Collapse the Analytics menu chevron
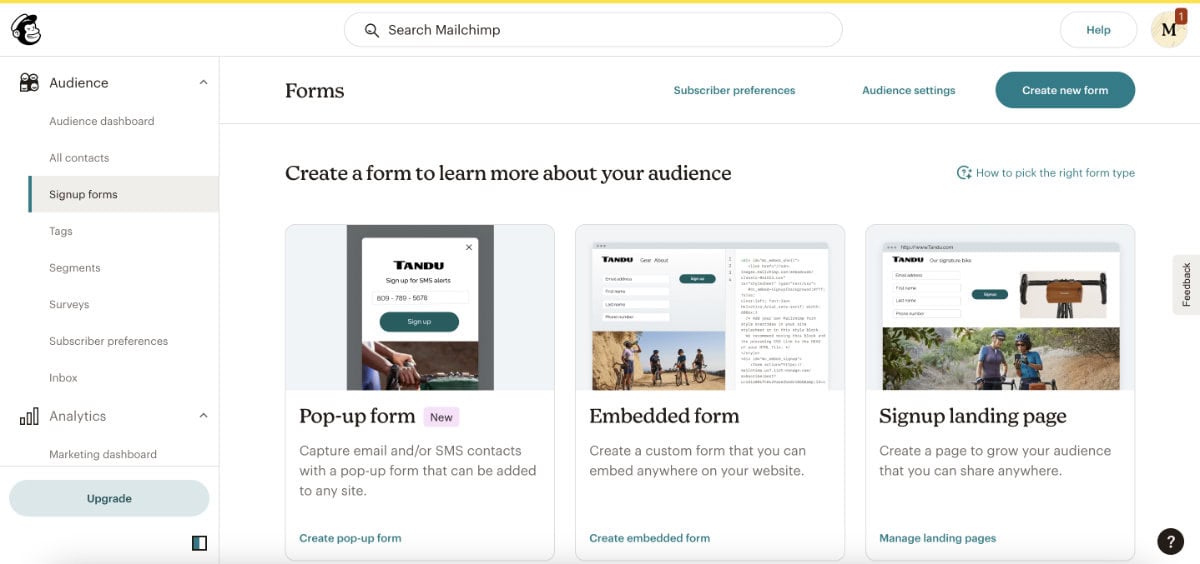Image resolution: width=1200 pixels, height=564 pixels. click(203, 416)
